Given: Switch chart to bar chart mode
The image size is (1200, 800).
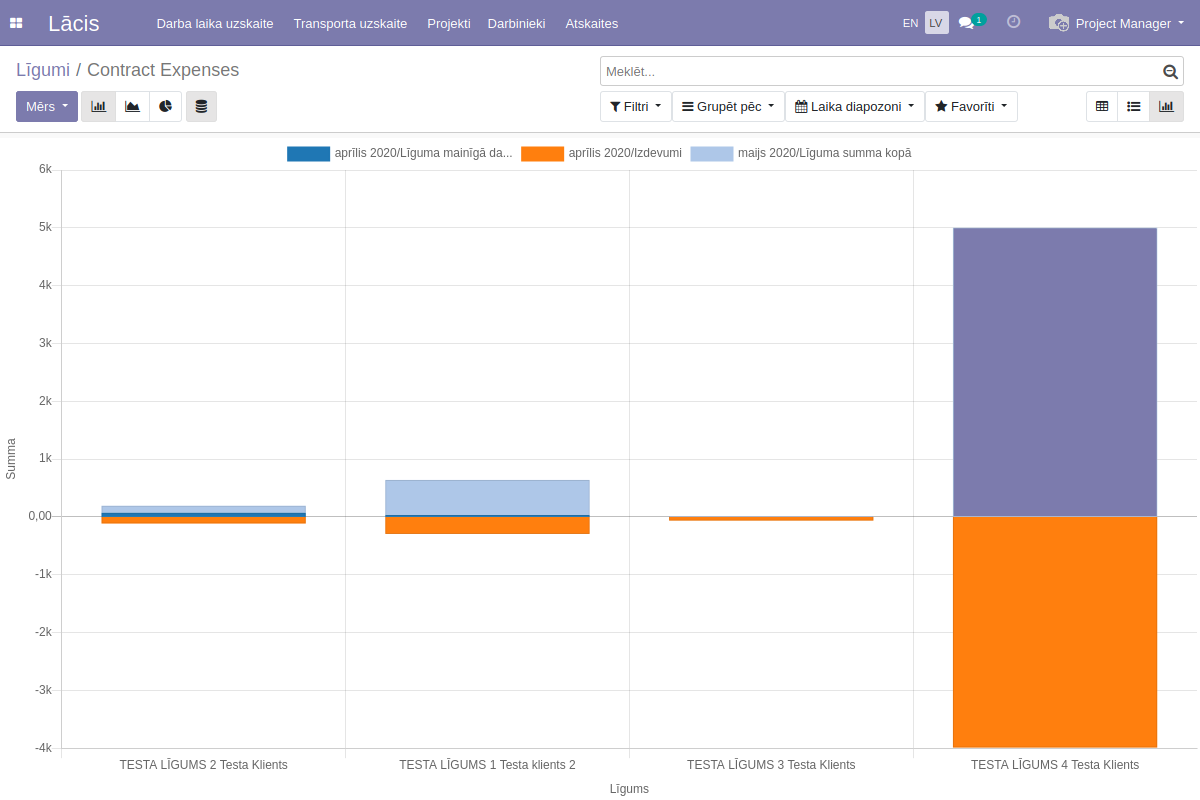Looking at the screenshot, I should (x=98, y=106).
